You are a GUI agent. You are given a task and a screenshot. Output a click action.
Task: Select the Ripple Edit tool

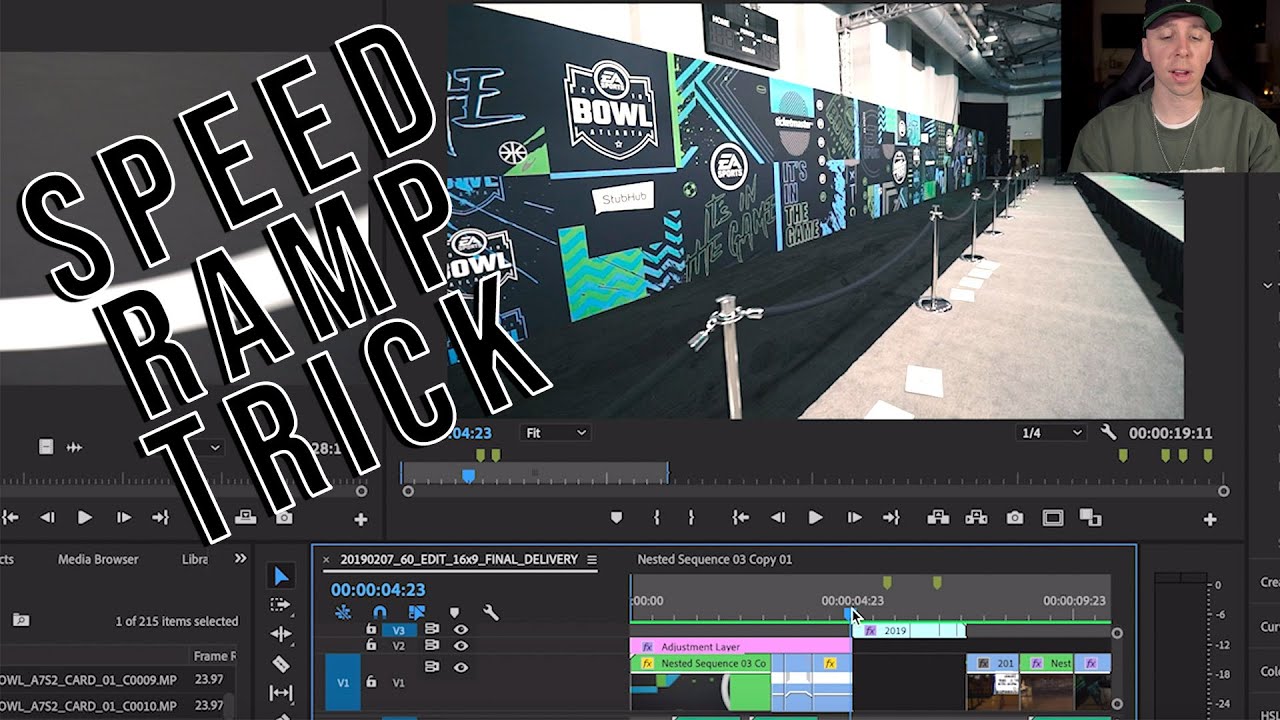[281, 634]
